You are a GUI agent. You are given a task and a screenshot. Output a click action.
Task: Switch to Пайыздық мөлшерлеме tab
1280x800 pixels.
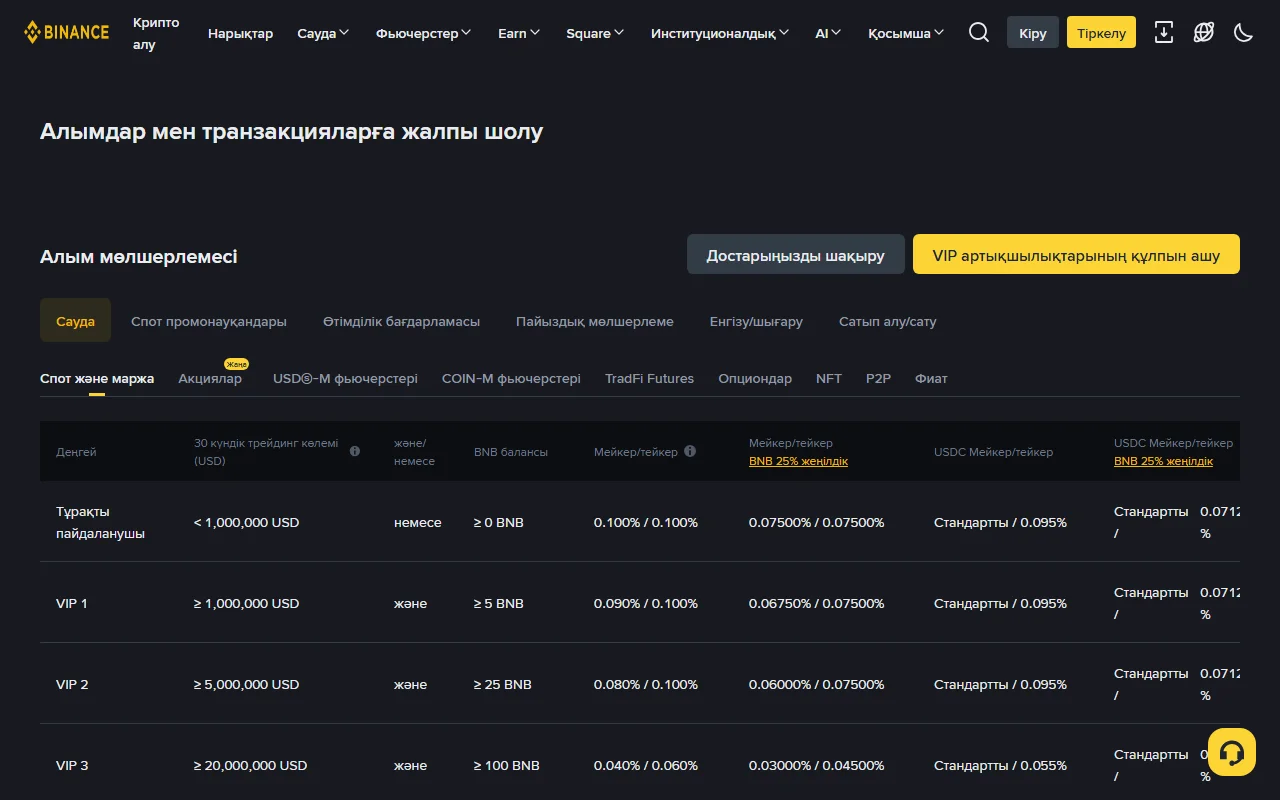tap(595, 321)
